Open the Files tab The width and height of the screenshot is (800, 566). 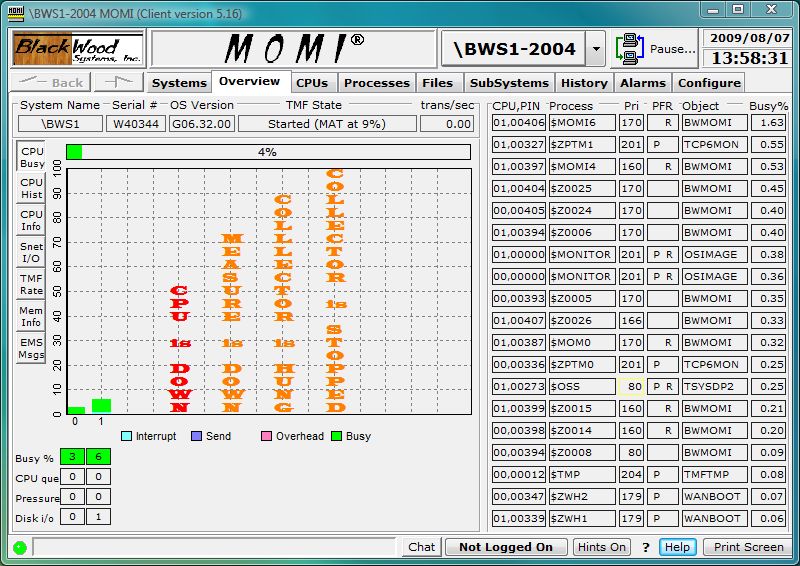(x=438, y=83)
